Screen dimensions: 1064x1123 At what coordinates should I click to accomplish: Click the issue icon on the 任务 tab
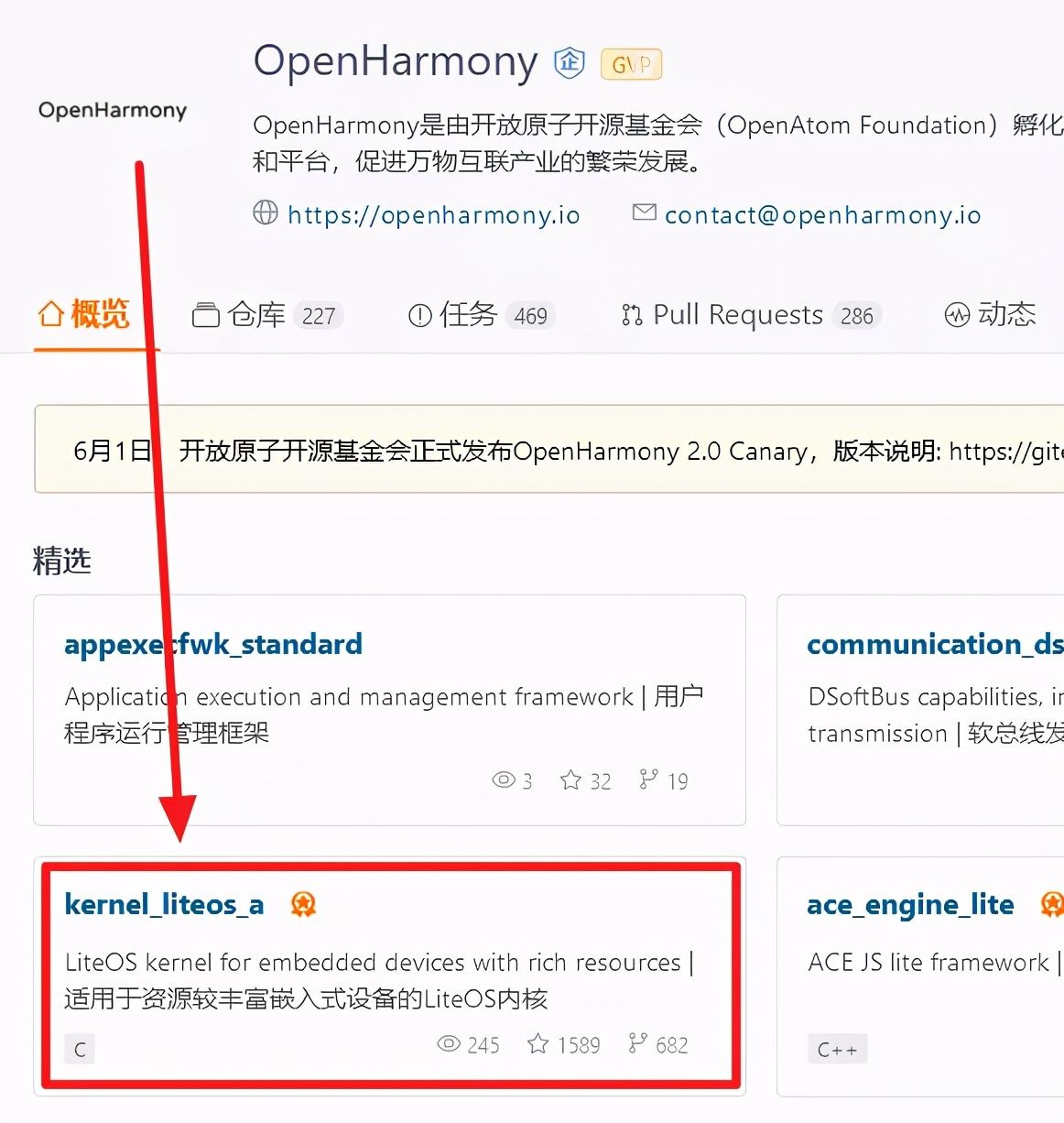point(419,316)
